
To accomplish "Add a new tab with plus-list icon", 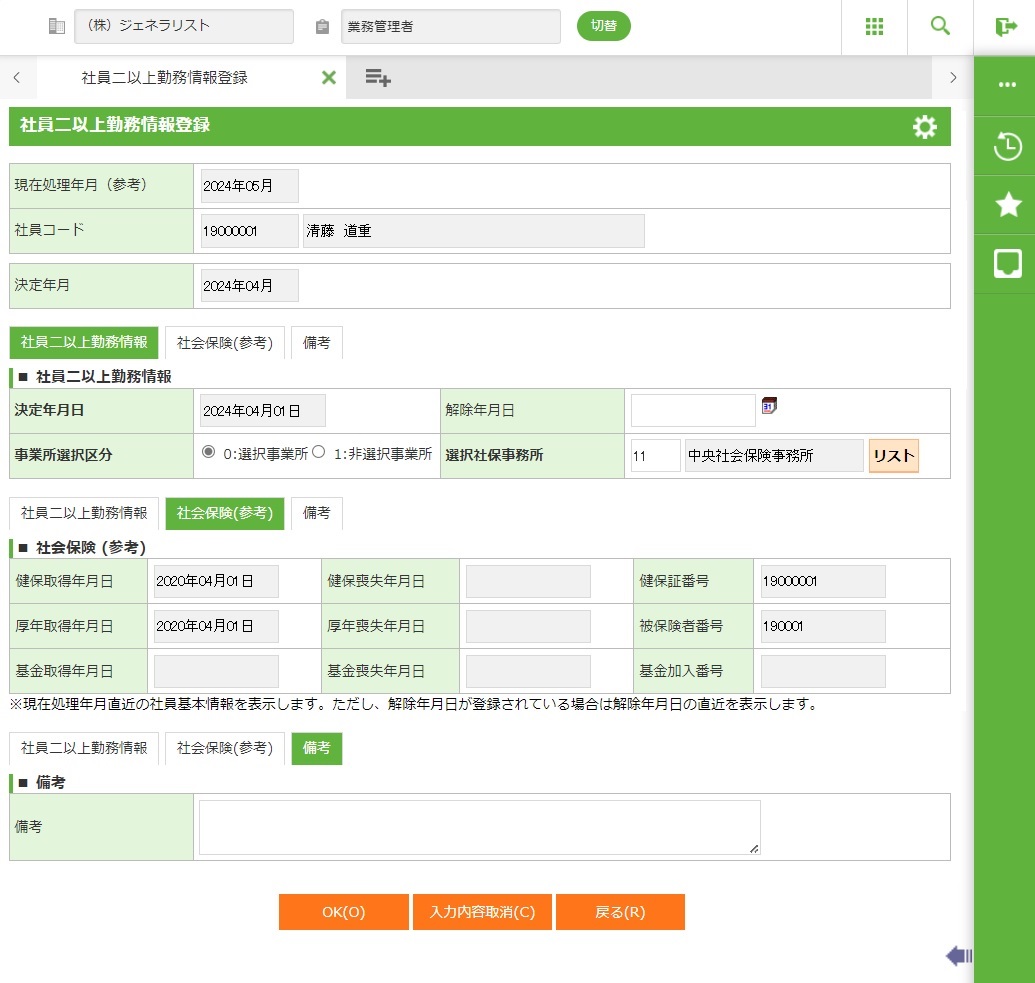I will pos(377,77).
